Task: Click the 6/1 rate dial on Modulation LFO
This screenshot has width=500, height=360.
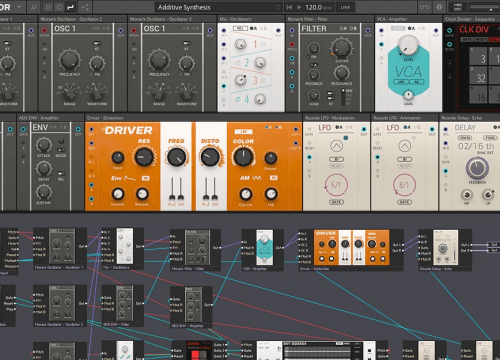Action: (x=336, y=185)
